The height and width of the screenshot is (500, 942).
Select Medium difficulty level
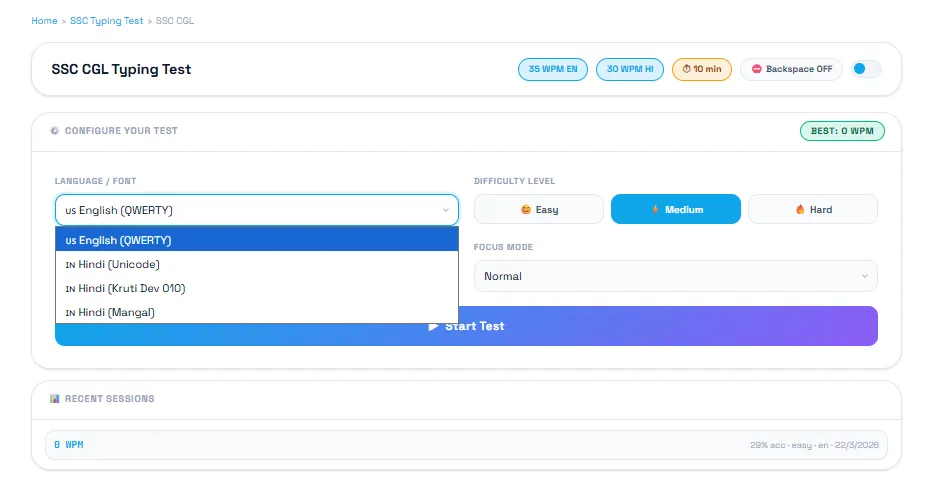coord(675,210)
